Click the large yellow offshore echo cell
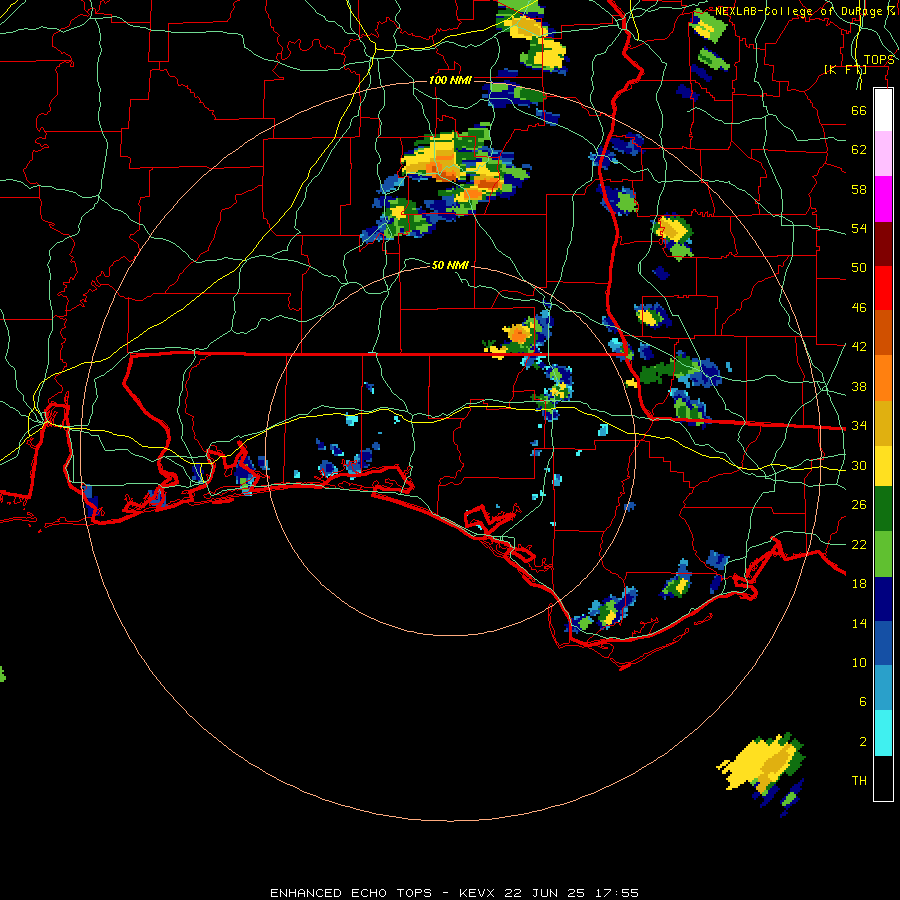This screenshot has width=900, height=900. coord(761,763)
